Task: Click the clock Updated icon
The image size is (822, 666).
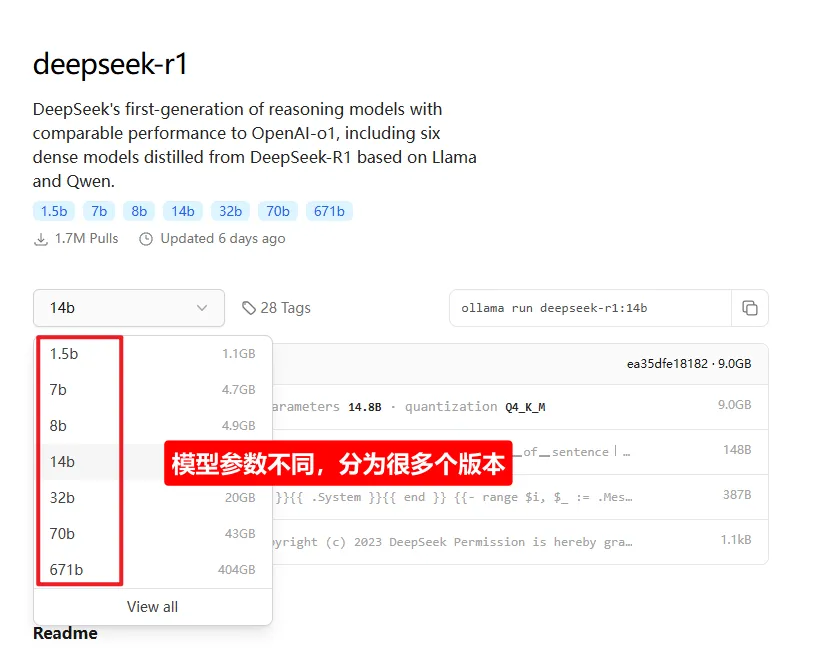Action: [146, 239]
